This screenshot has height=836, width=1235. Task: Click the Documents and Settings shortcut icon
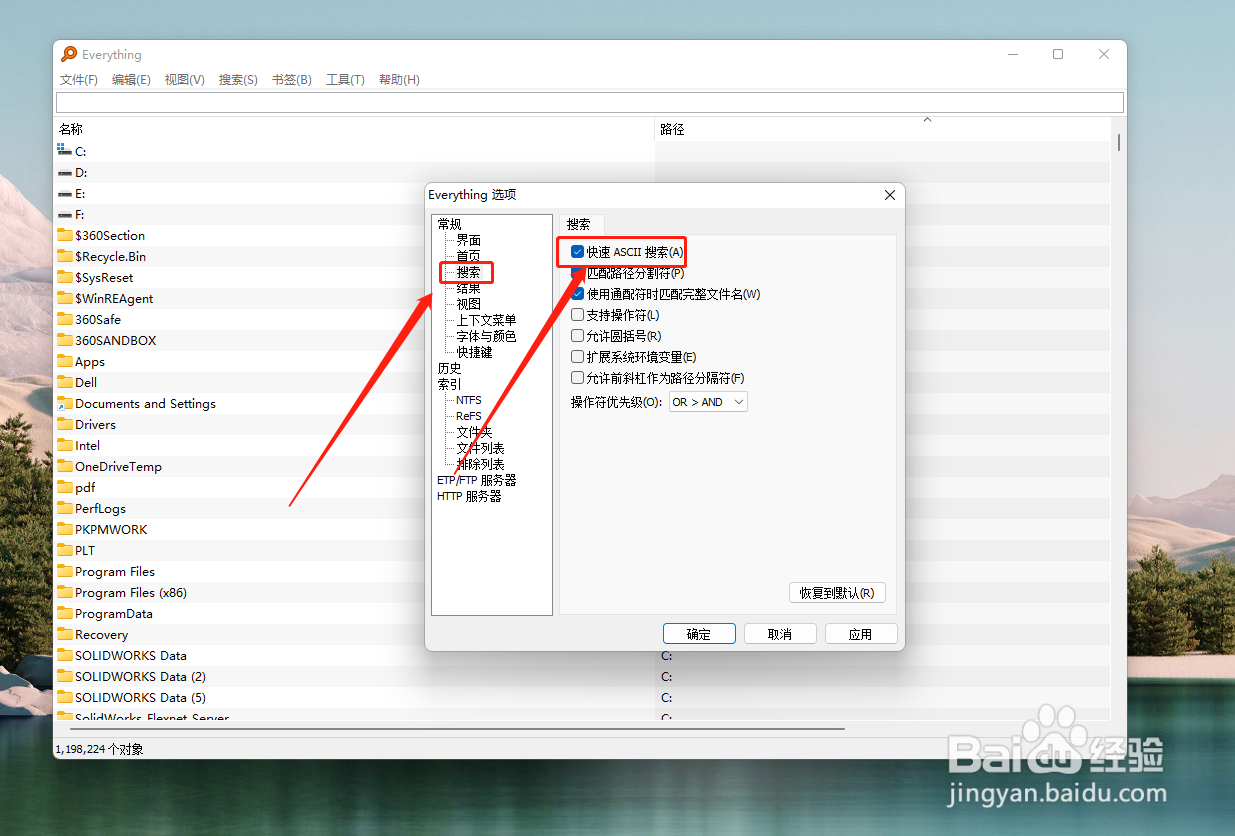pyautogui.click(x=65, y=403)
